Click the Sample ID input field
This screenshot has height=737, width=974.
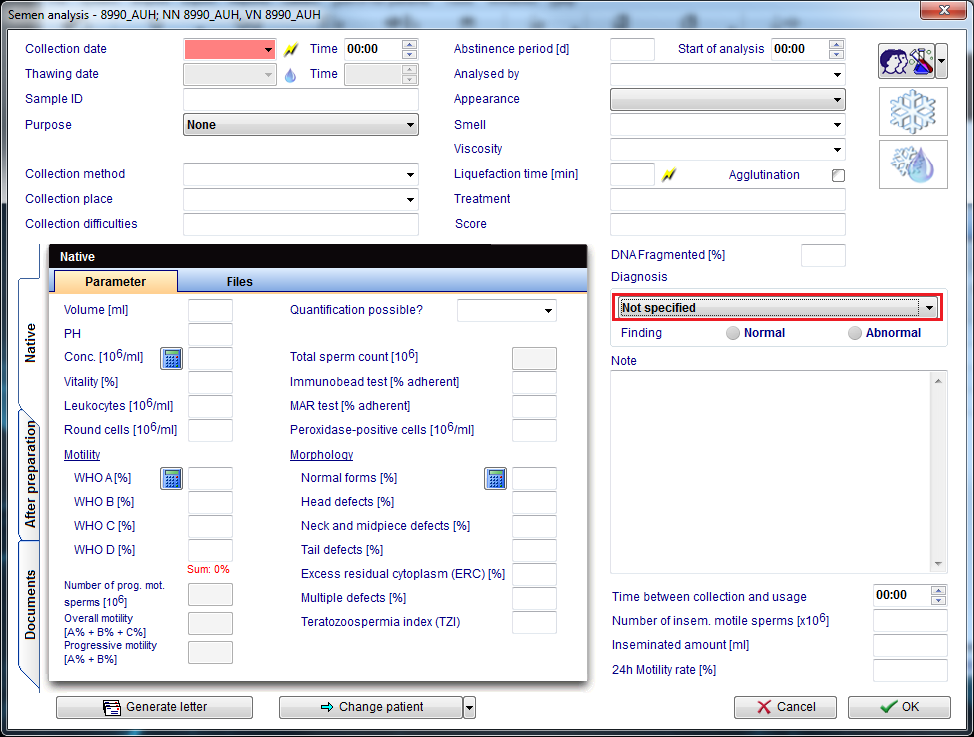pyautogui.click(x=301, y=99)
